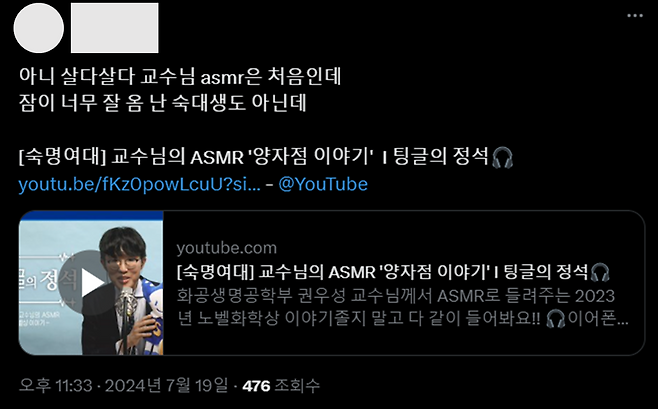
Task: Open the youtube.com domain label in card
Action: [x=227, y=248]
